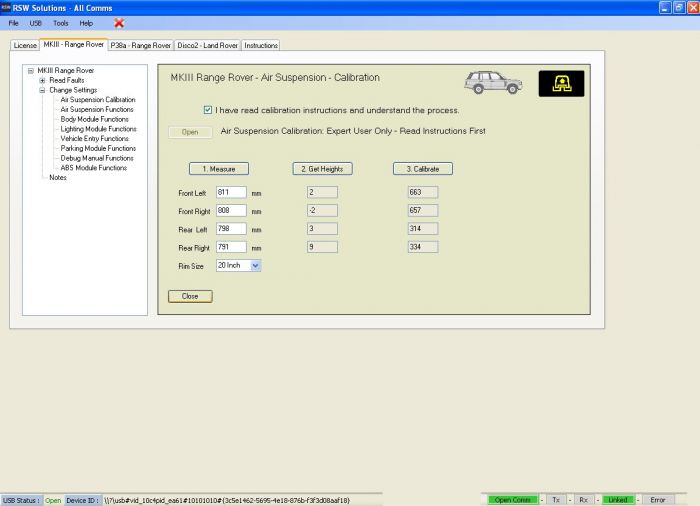The width and height of the screenshot is (700, 506).
Task: Click the Rear Right height value 9
Action: (x=322, y=247)
